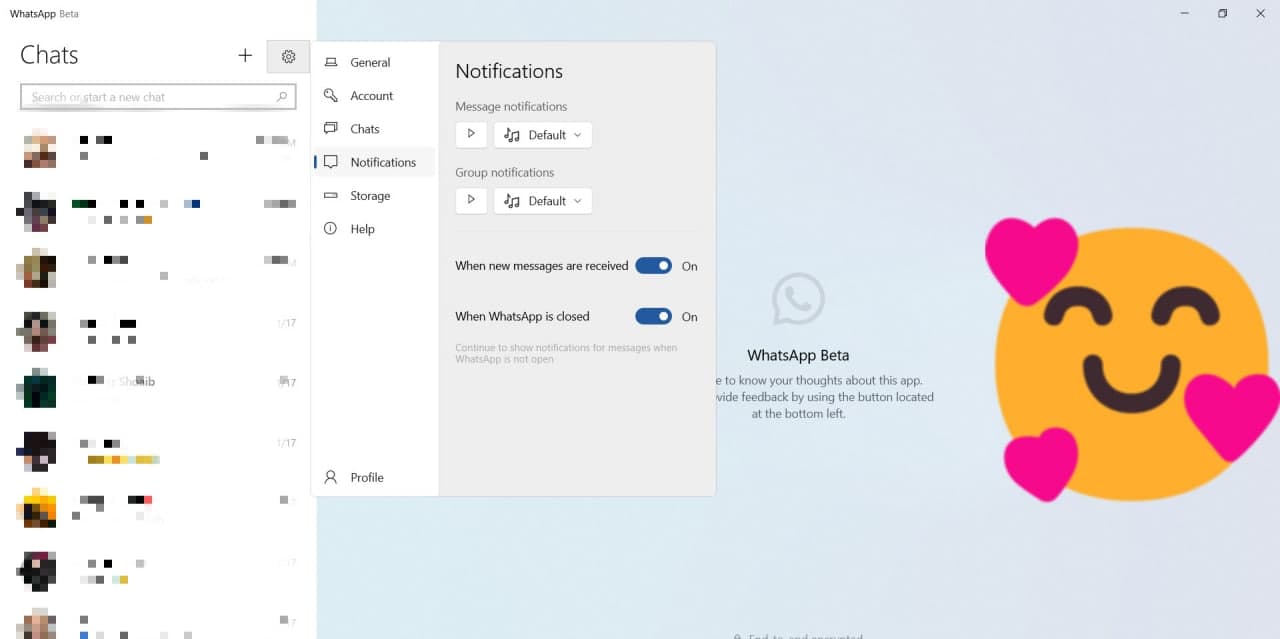The image size is (1280, 639).
Task: Open the General settings section
Action: coord(370,63)
